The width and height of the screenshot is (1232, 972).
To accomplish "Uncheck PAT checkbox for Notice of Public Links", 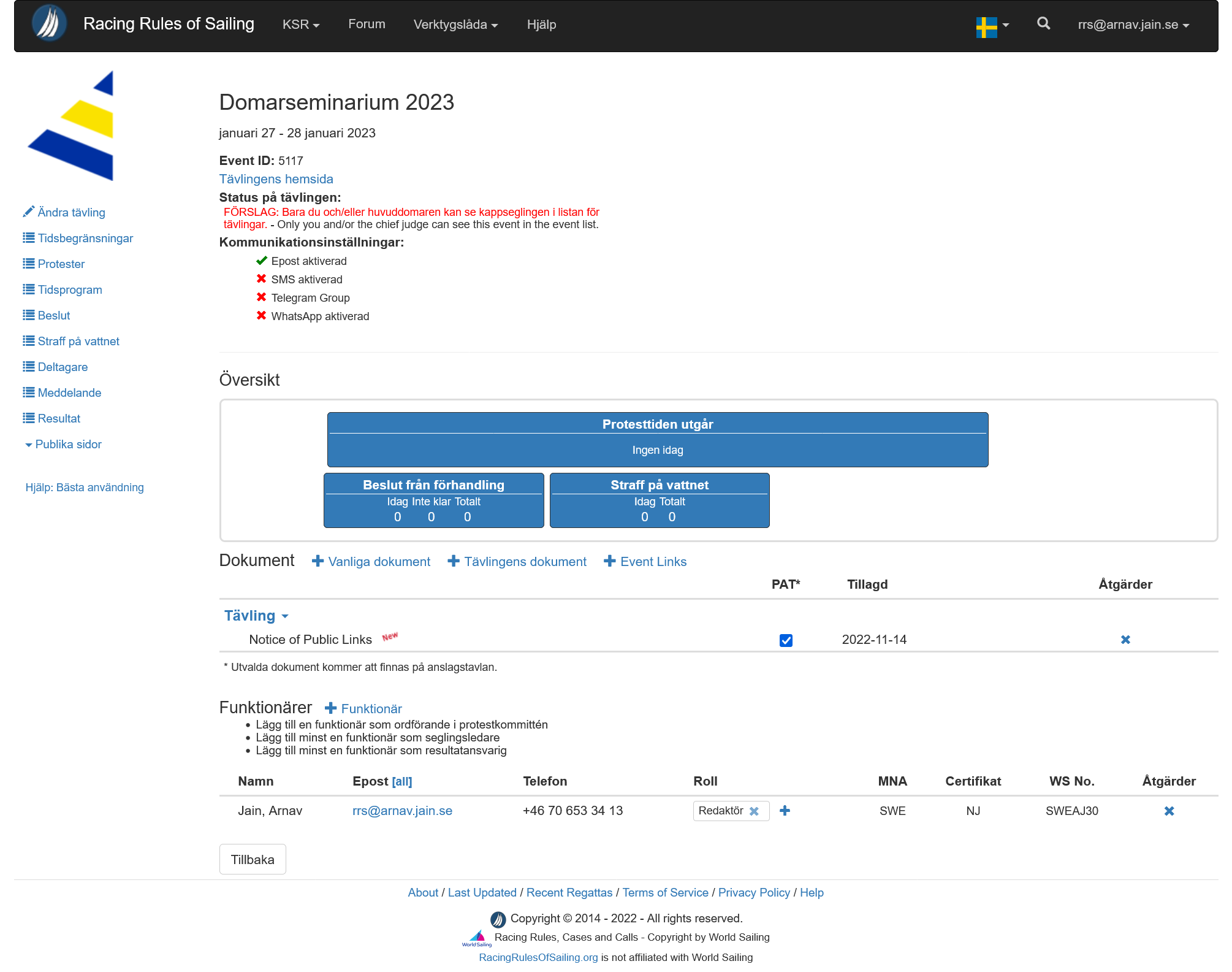I will [x=786, y=640].
